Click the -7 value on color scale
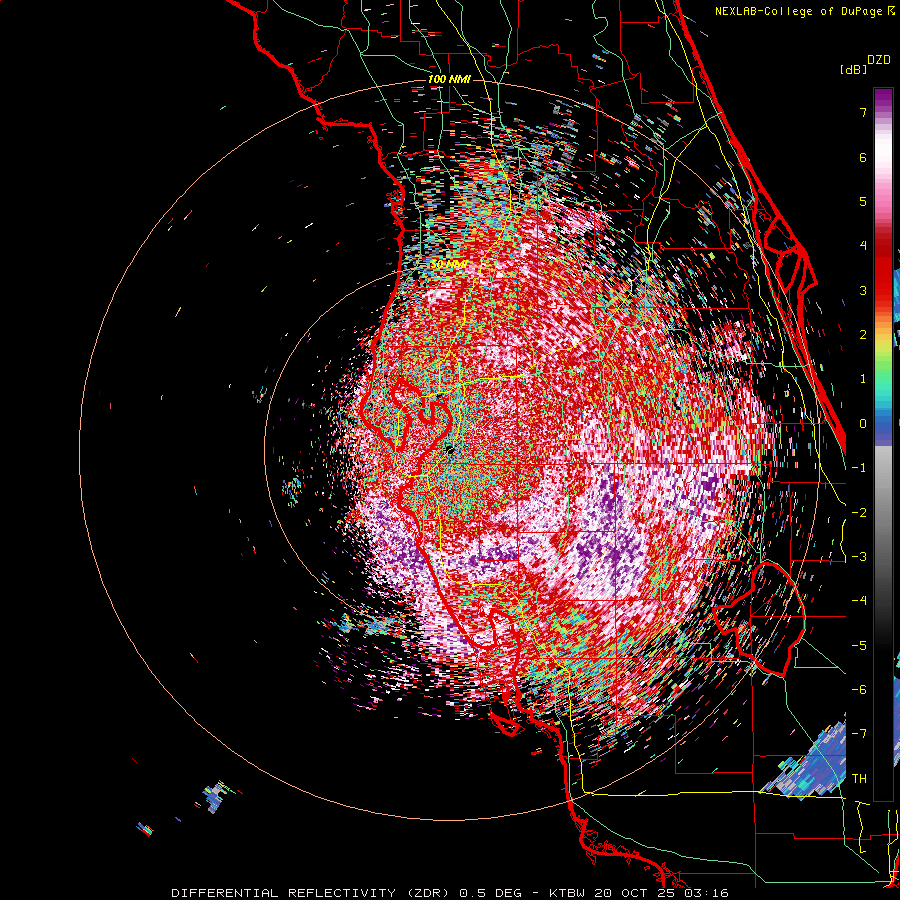The width and height of the screenshot is (900, 900). coord(859,734)
